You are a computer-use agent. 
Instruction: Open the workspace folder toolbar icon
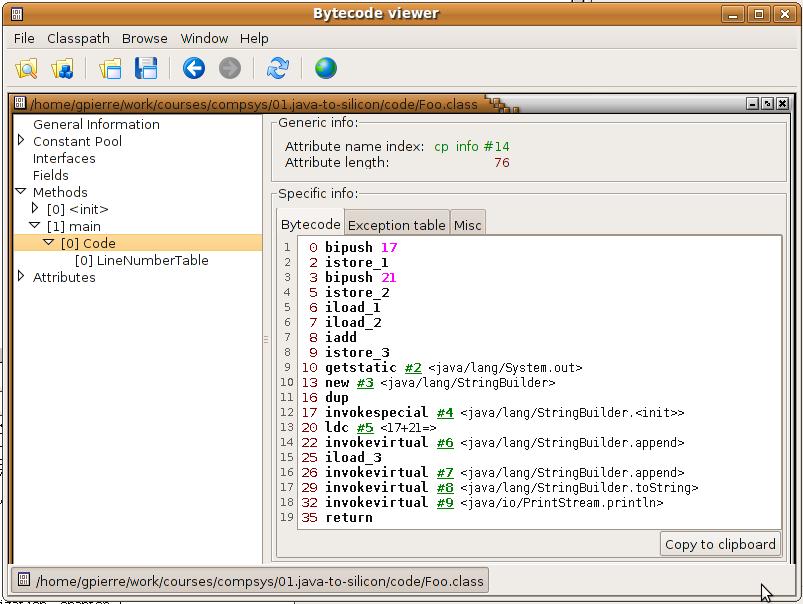[x=111, y=68]
